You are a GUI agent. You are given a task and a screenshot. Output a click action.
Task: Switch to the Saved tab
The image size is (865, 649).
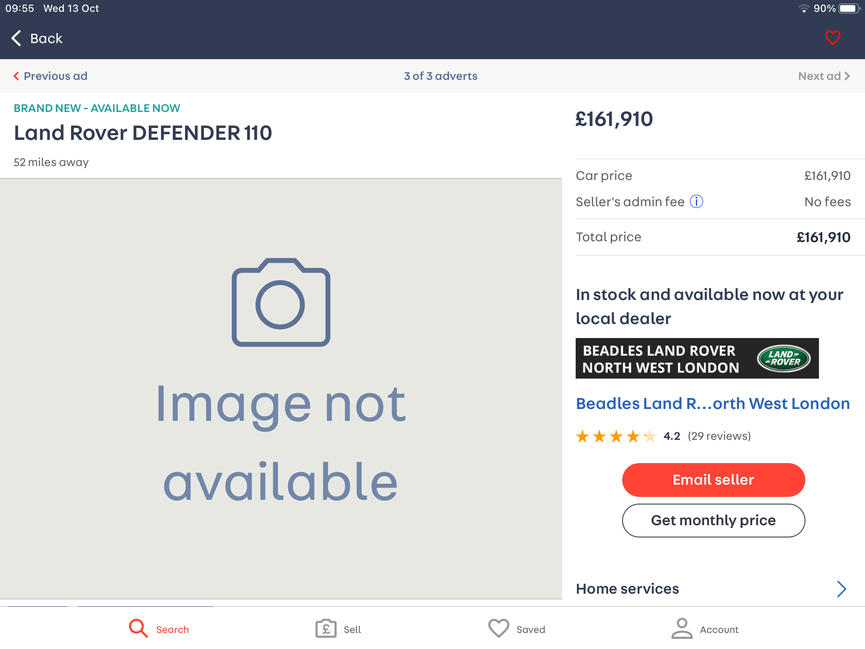pyautogui.click(x=517, y=629)
